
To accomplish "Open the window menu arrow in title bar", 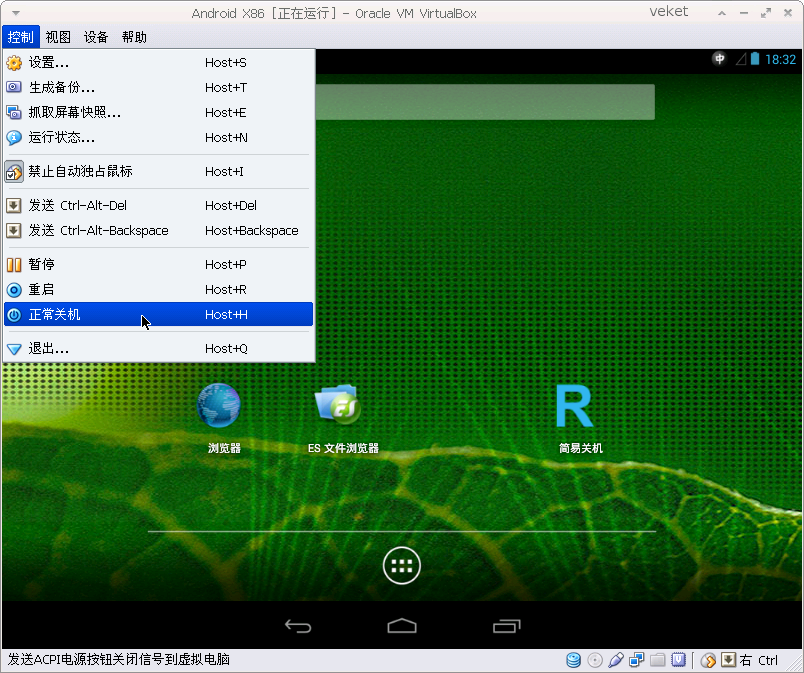I will point(16,13).
